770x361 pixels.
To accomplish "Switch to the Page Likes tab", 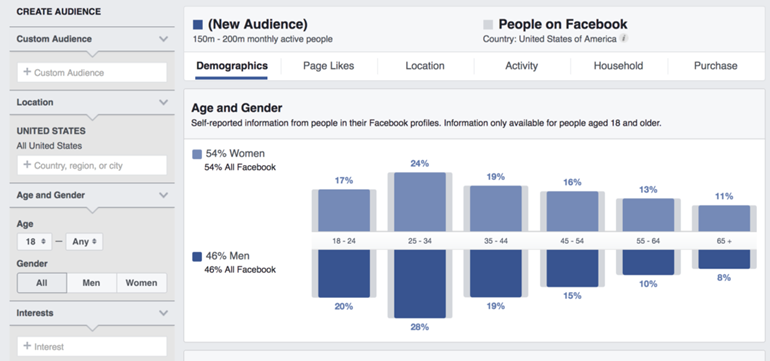I will (x=329, y=66).
